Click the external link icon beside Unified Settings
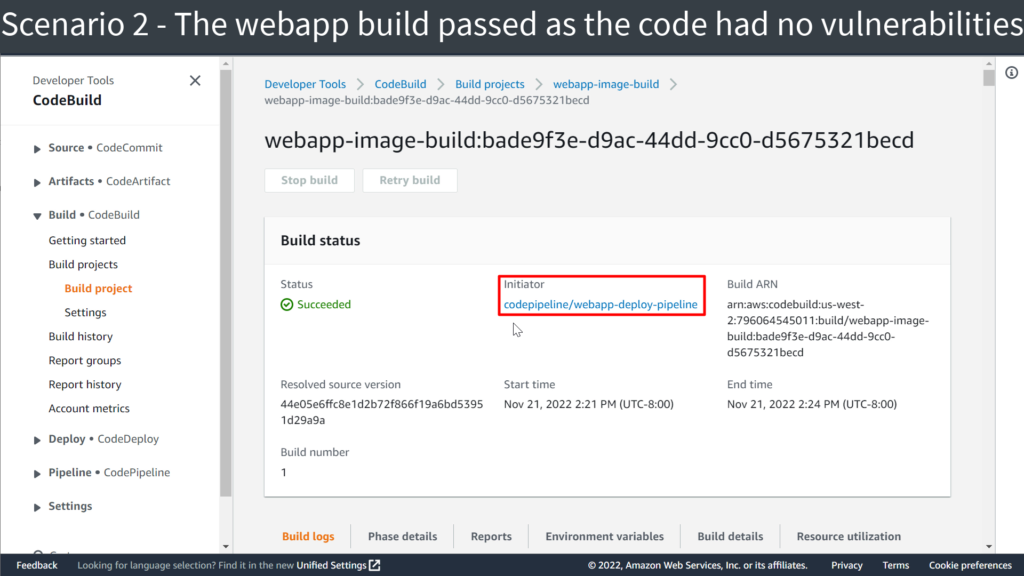This screenshot has height=576, width=1024. [374, 565]
